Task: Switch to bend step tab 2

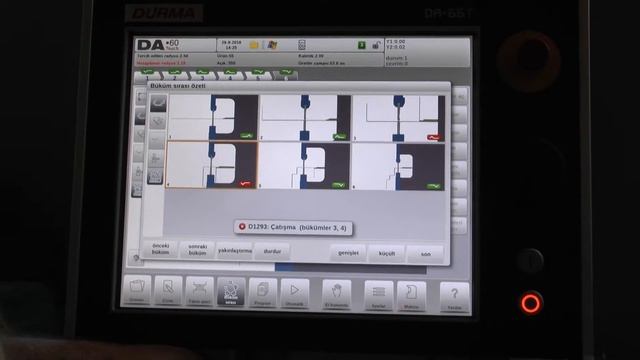Action: click(175, 75)
